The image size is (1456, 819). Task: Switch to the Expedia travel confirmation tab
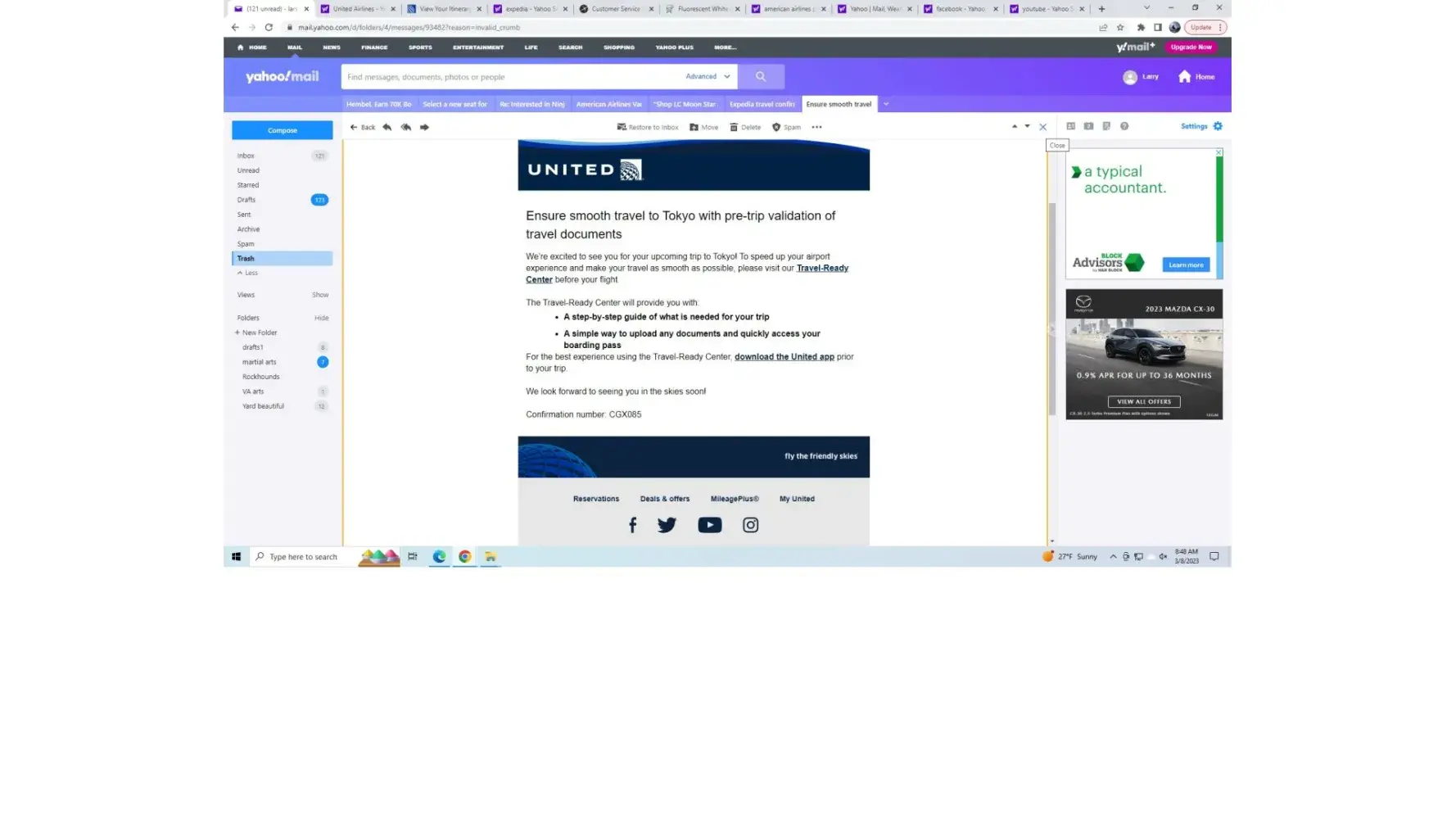tap(762, 104)
